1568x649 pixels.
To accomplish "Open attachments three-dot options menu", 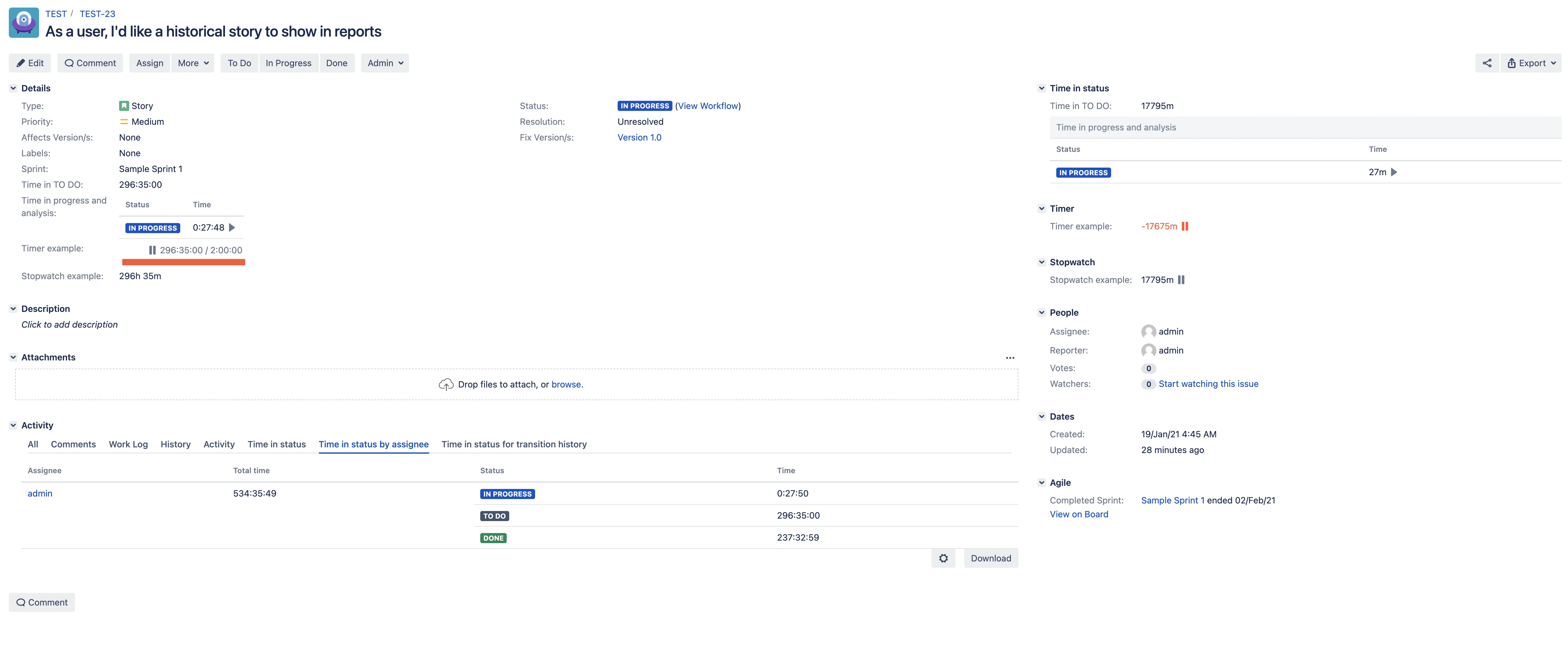I will pyautogui.click(x=1010, y=358).
